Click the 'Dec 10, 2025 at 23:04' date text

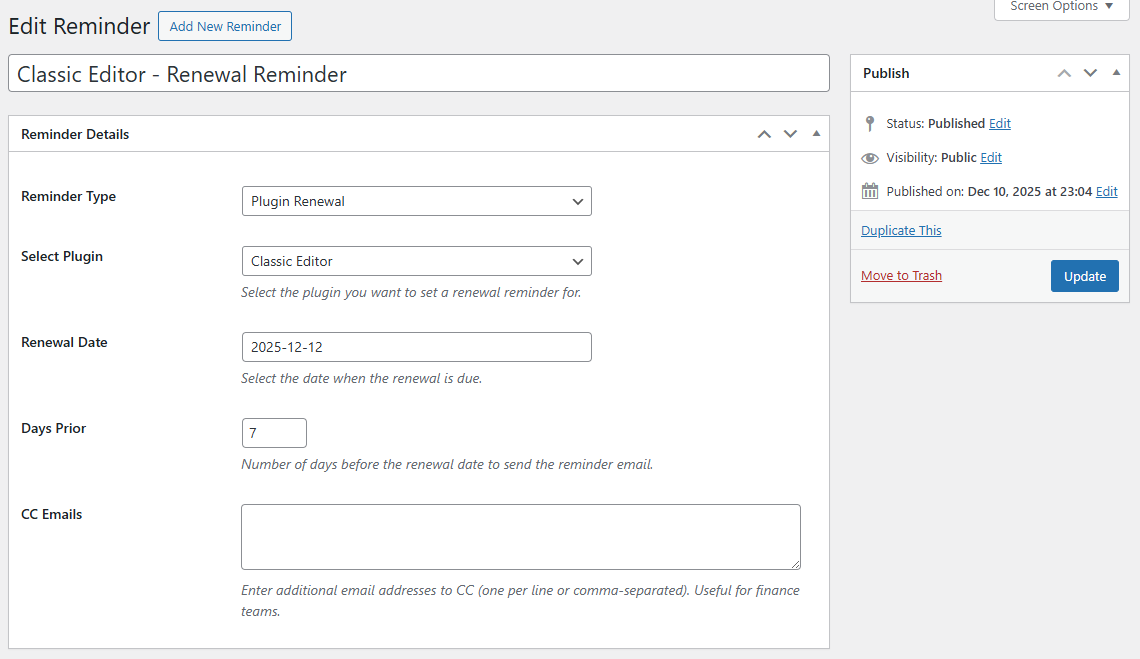point(1029,191)
